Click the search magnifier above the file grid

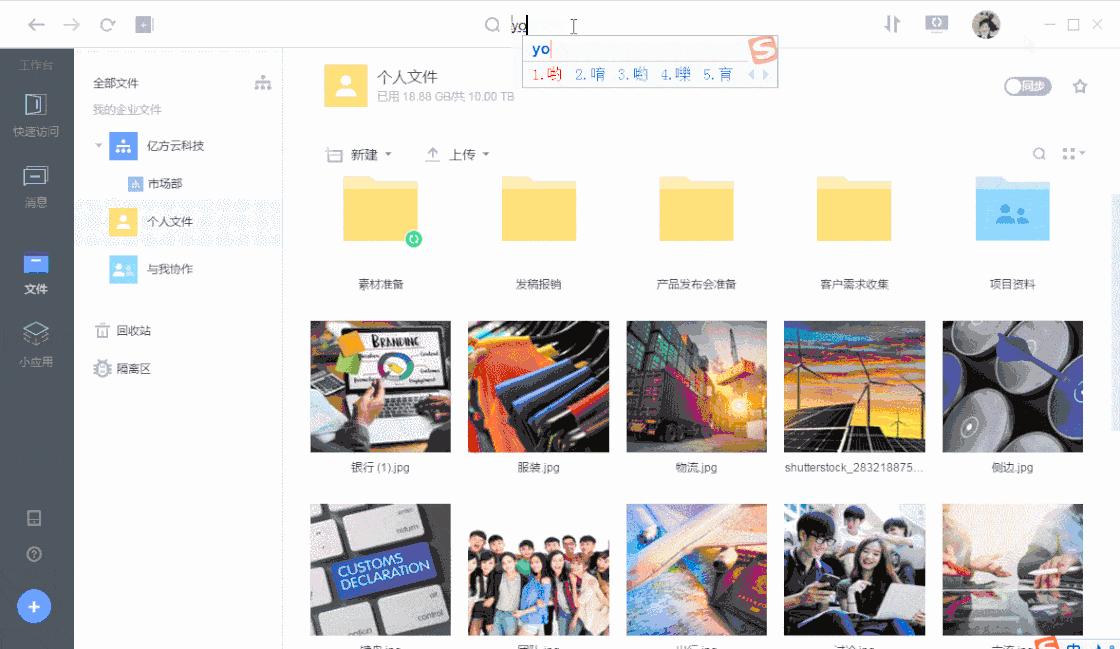1040,153
